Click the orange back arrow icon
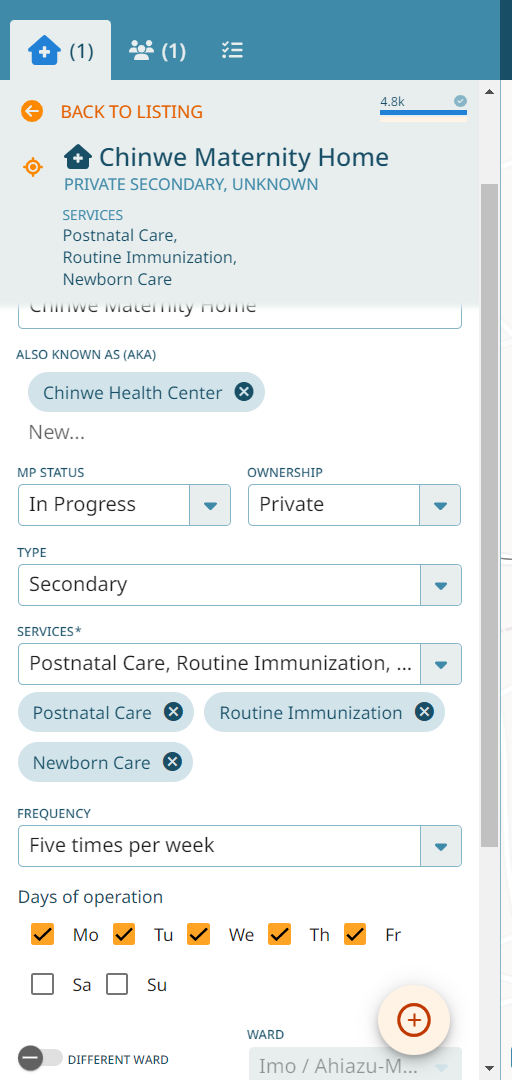The height and width of the screenshot is (1080, 512). pos(32,111)
